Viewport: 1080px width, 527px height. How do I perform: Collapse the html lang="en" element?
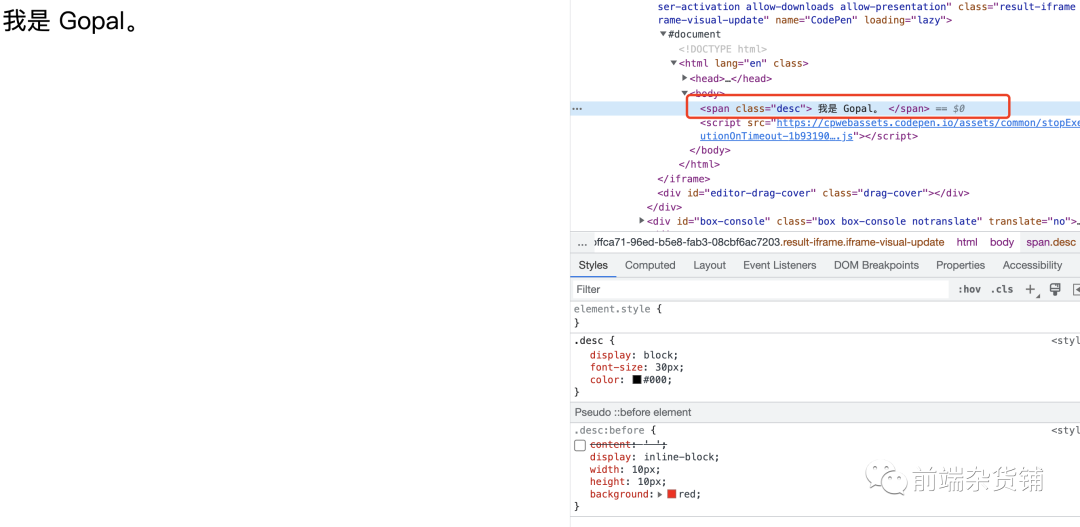[x=674, y=63]
